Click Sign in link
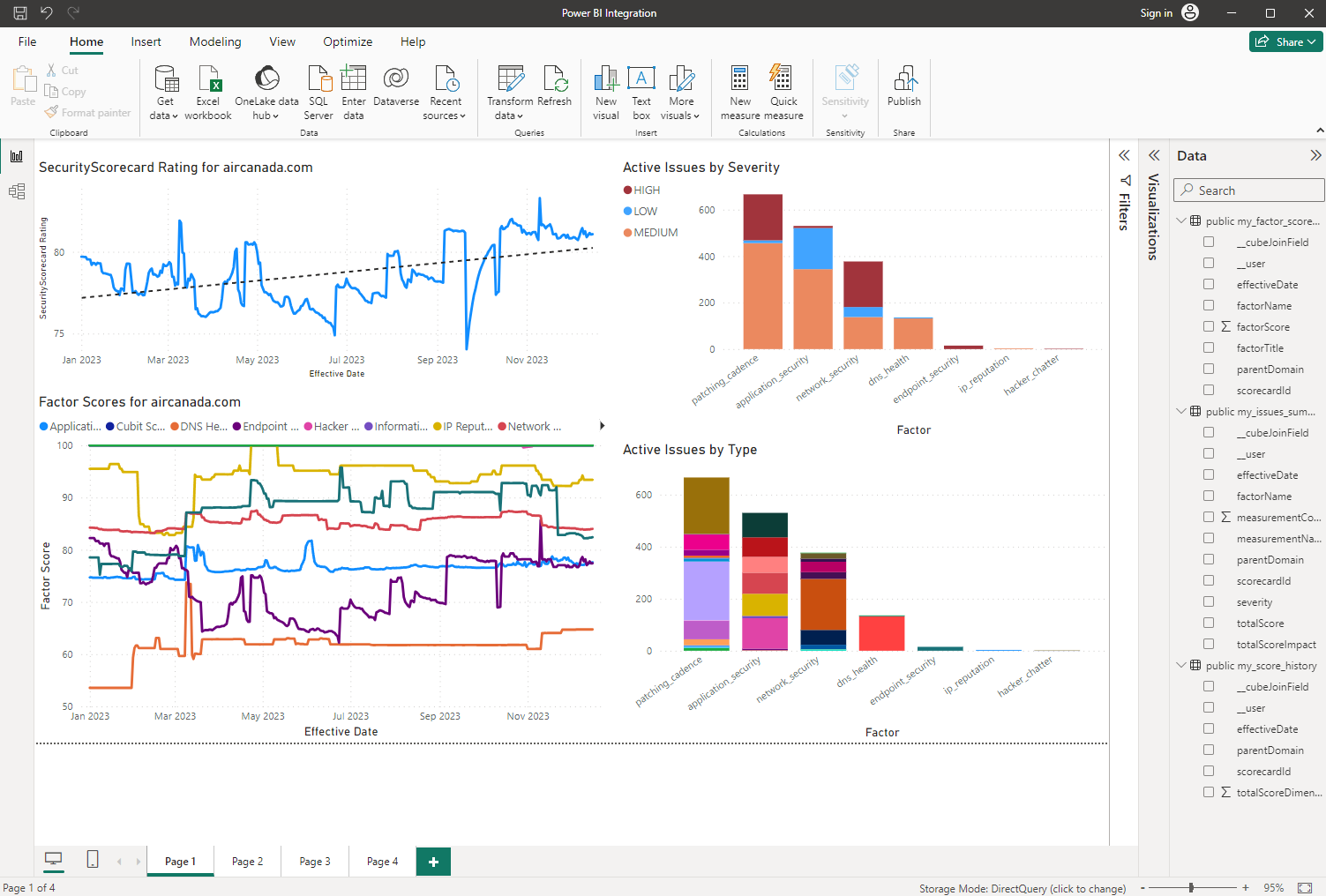 tap(1156, 13)
